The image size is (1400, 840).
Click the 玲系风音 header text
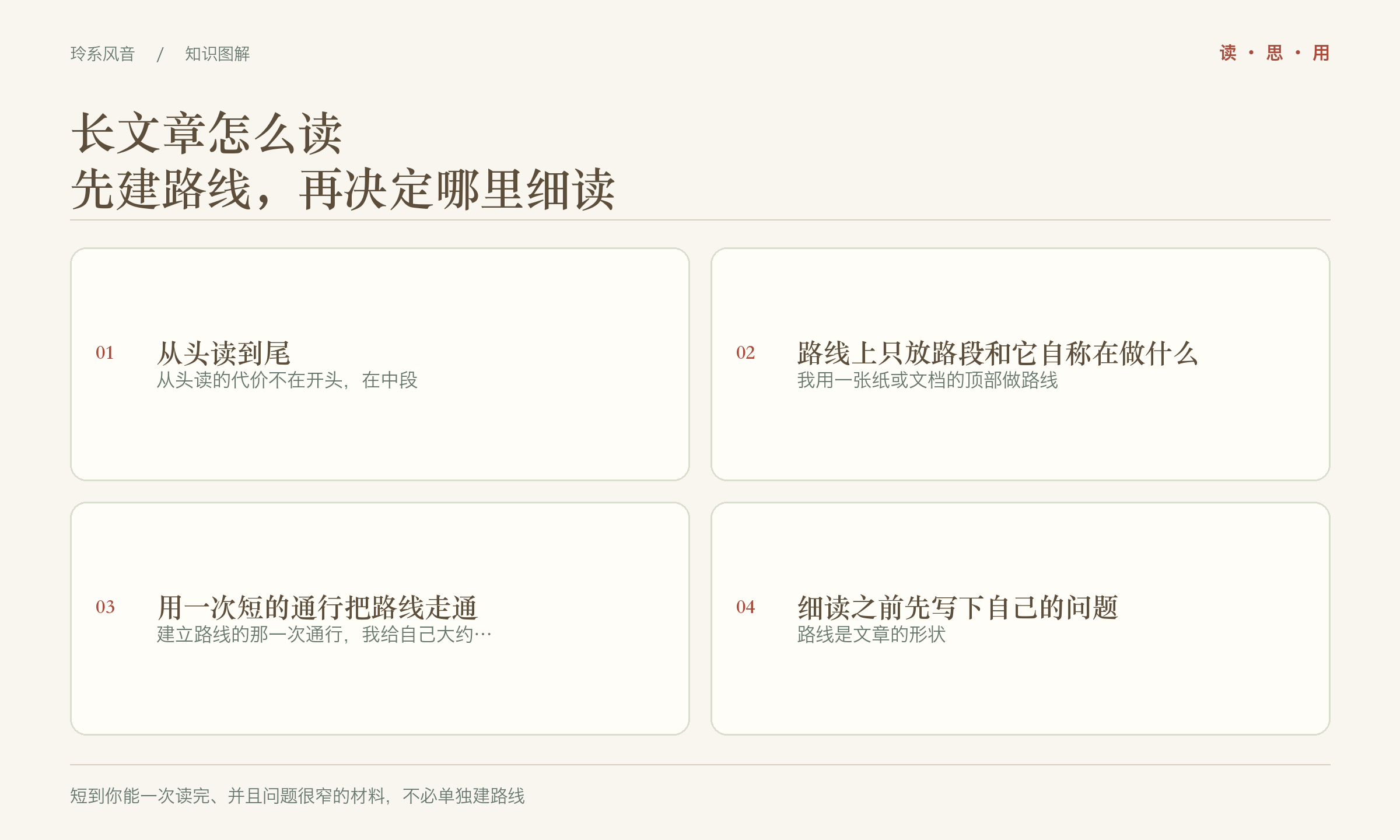[x=103, y=54]
